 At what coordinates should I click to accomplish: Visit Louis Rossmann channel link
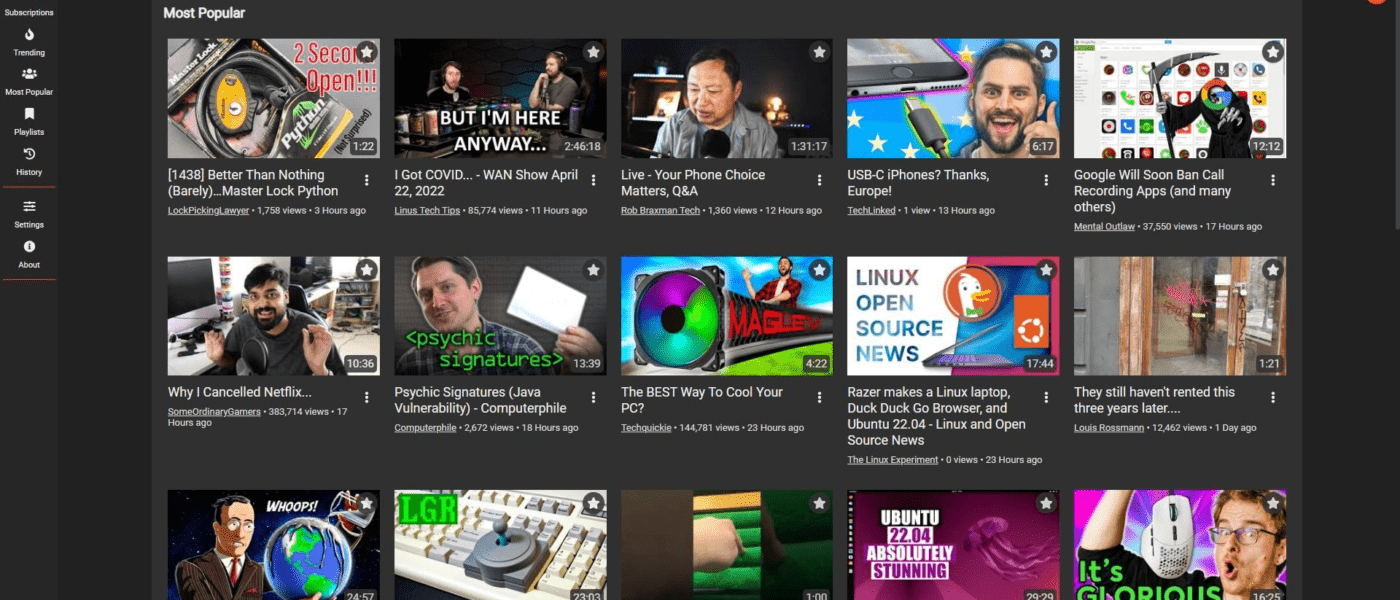[x=1109, y=428]
